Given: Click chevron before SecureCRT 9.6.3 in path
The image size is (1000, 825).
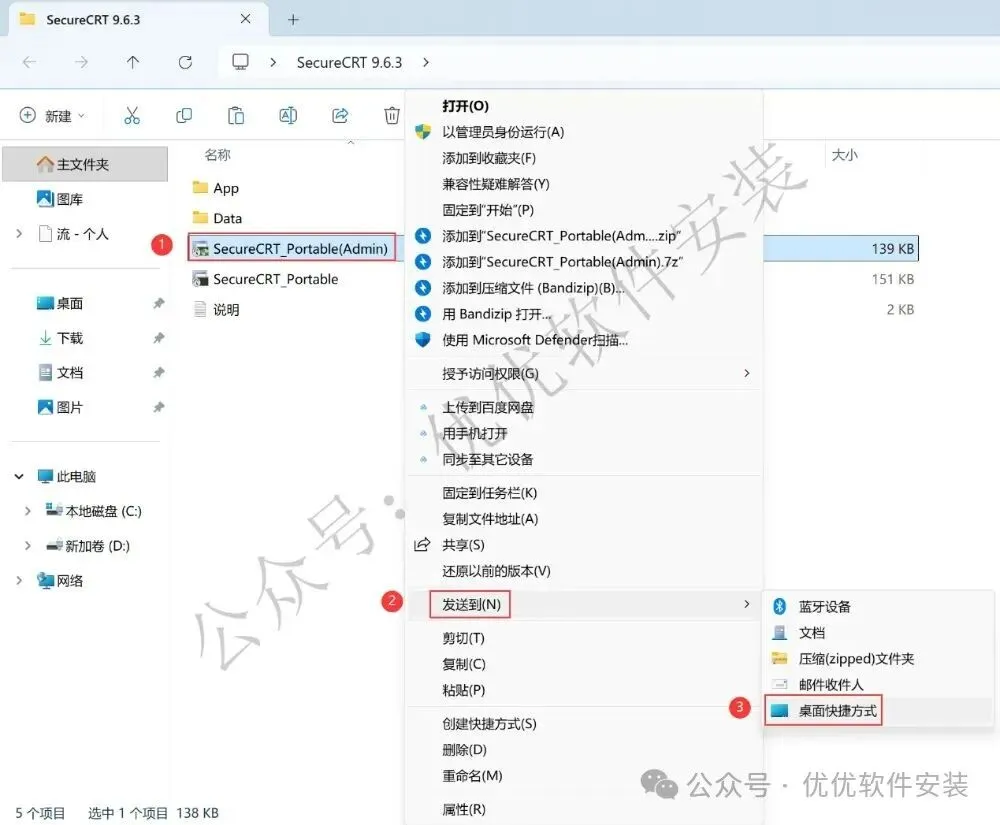Looking at the screenshot, I should pos(273,62).
